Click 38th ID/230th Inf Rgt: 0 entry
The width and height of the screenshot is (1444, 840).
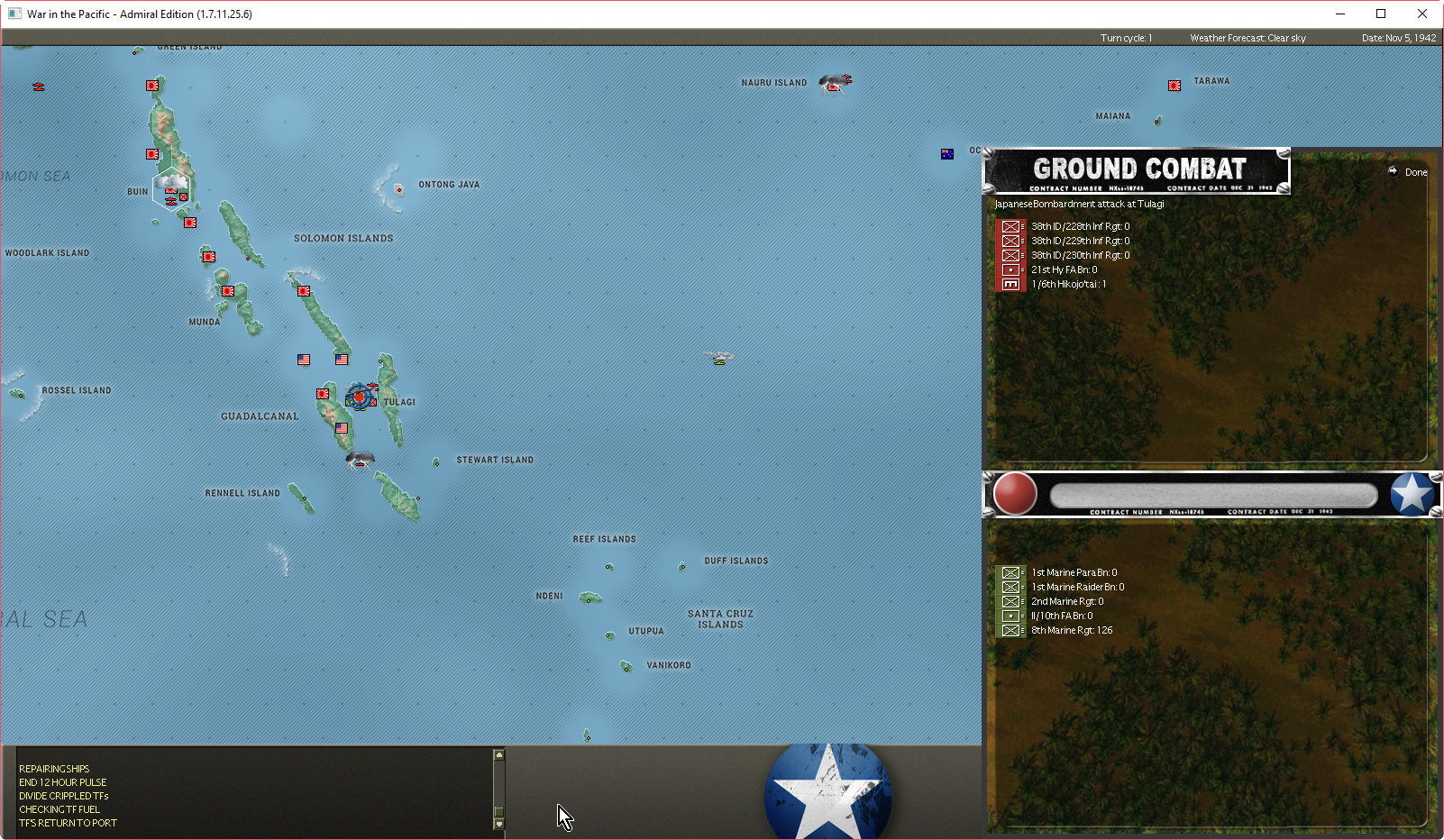[x=1081, y=255]
